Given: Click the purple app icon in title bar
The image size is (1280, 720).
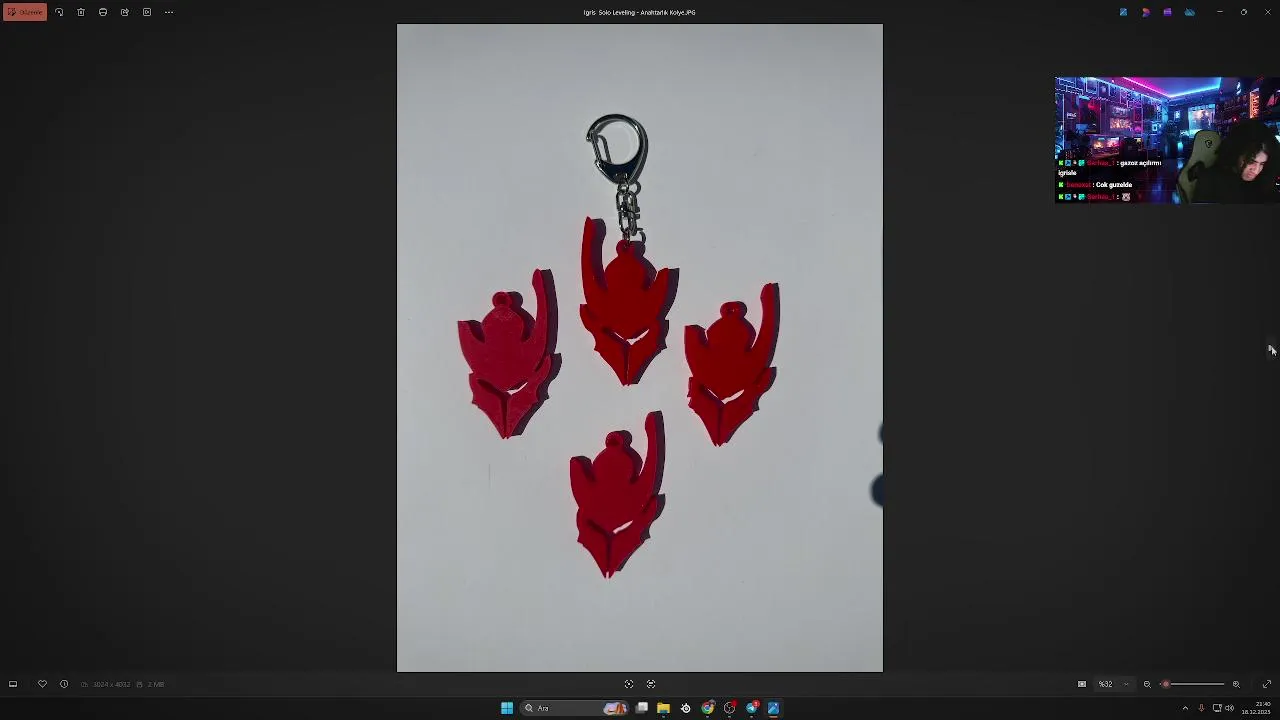Looking at the screenshot, I should point(1167,12).
